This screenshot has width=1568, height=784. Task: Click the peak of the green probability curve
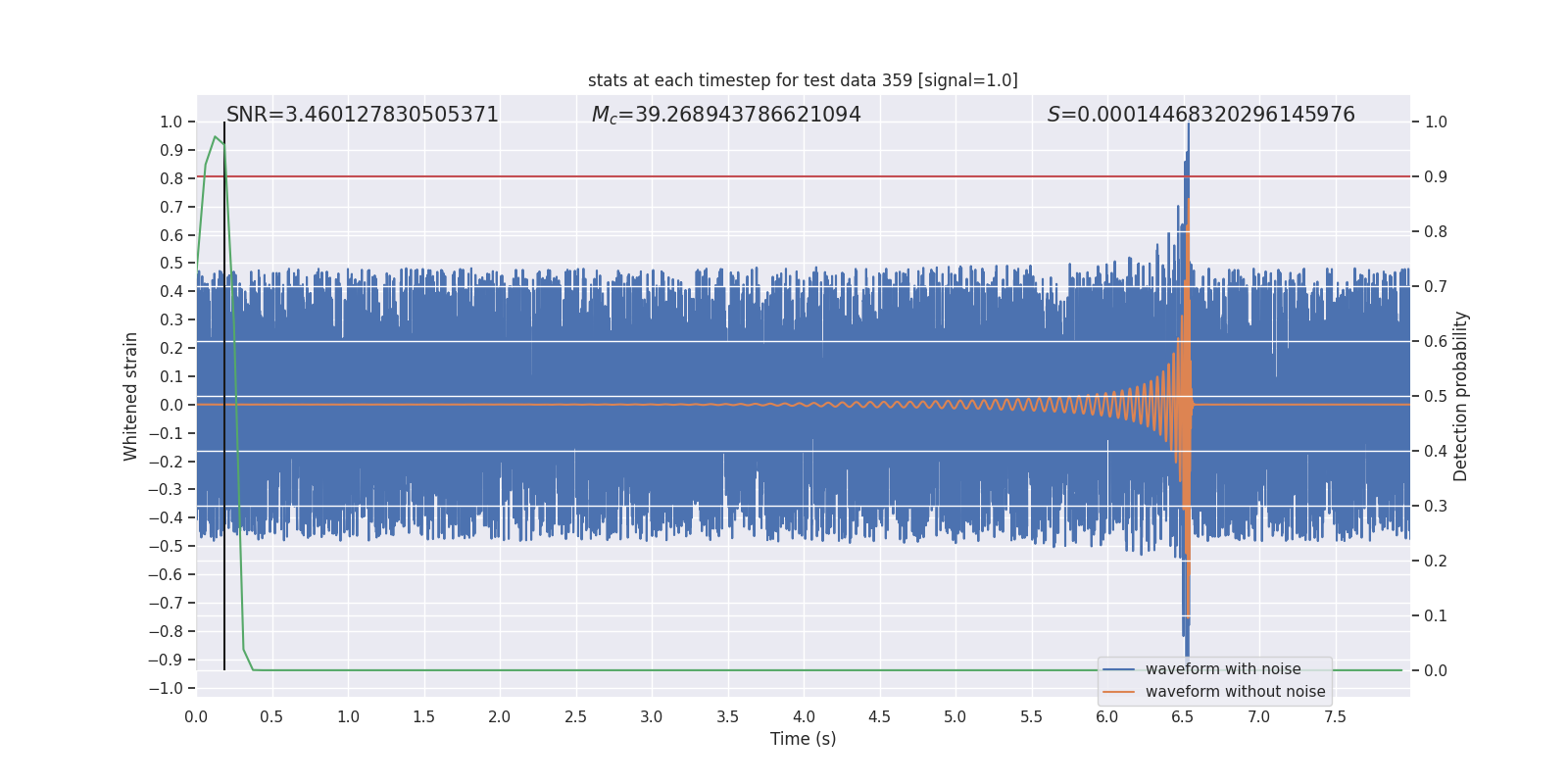[215, 137]
